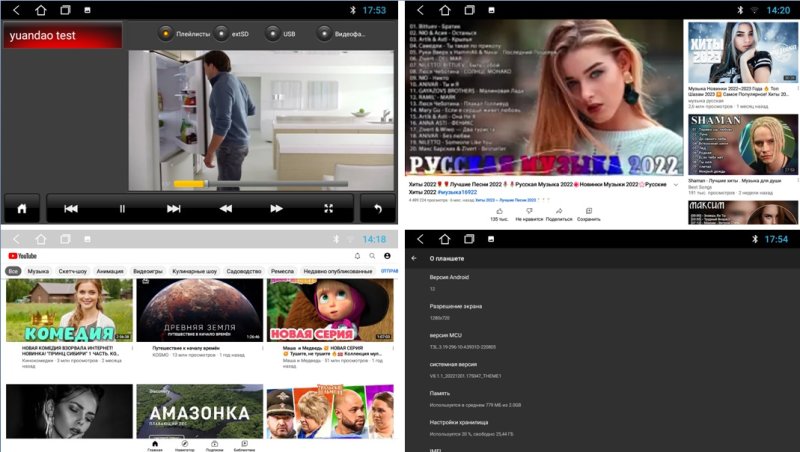Image resolution: width=800 pixels, height=452 pixels.
Task: Choose the Музыка category chip on YouTube
Action: [x=38, y=271]
